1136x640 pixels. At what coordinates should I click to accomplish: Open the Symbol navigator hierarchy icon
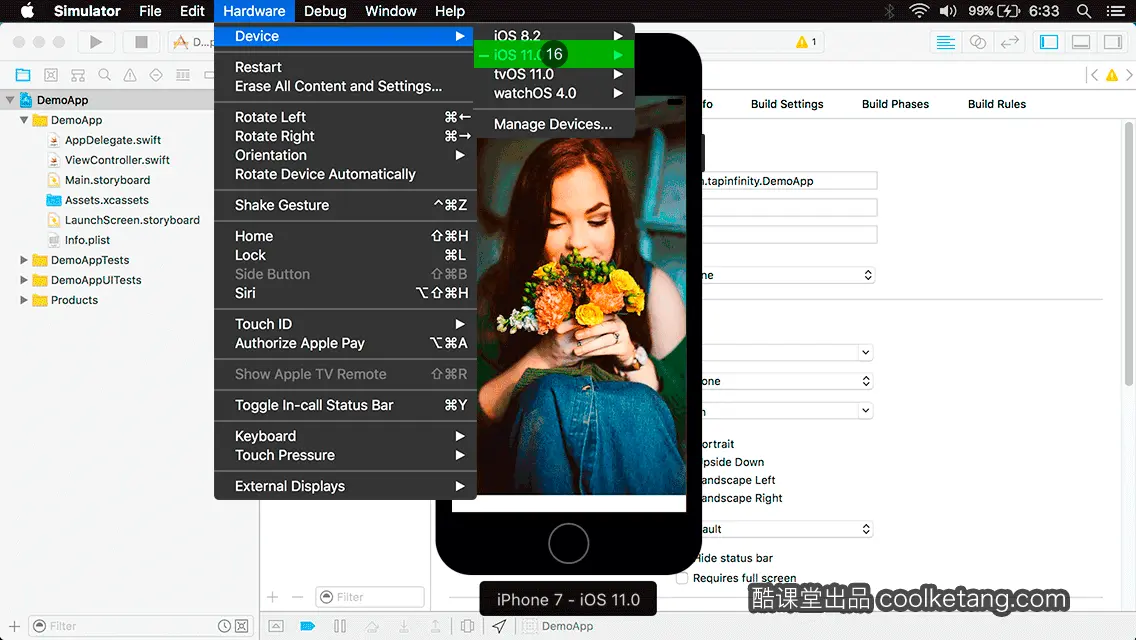78,75
